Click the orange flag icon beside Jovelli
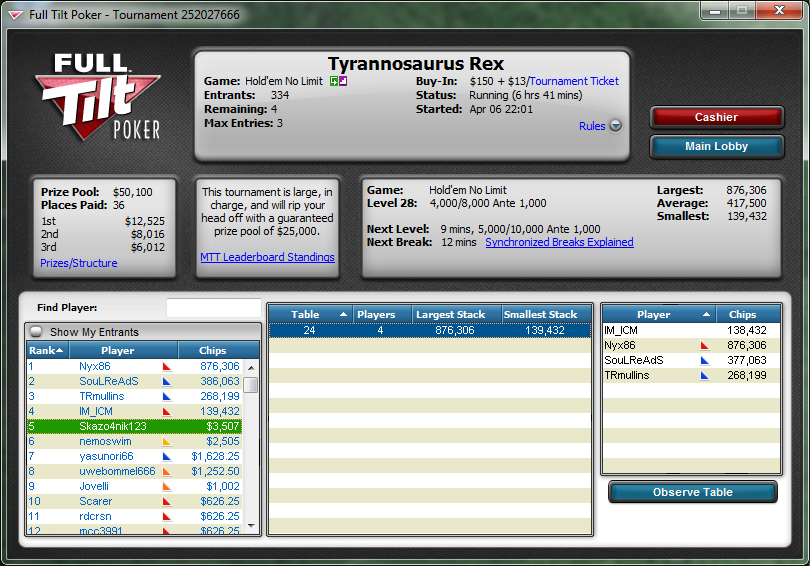This screenshot has width=810, height=566. 167,486
